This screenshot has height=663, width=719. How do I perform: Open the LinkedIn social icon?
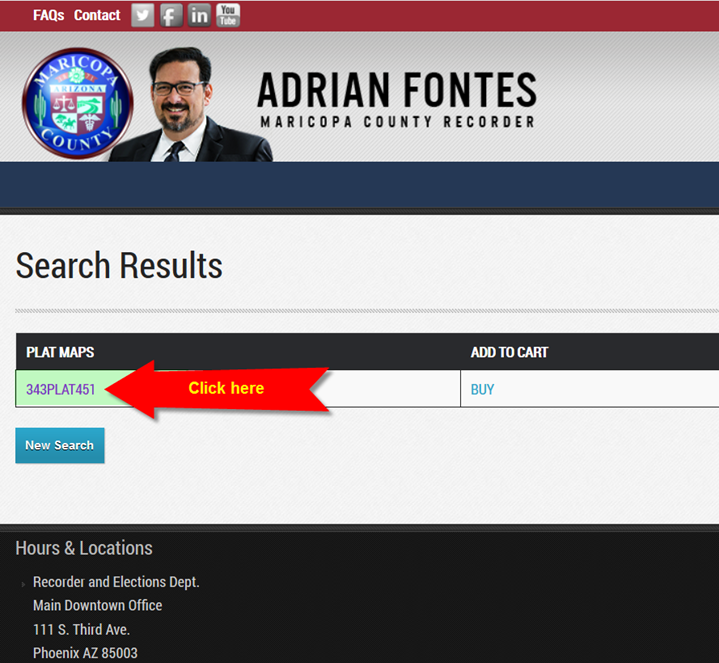200,15
